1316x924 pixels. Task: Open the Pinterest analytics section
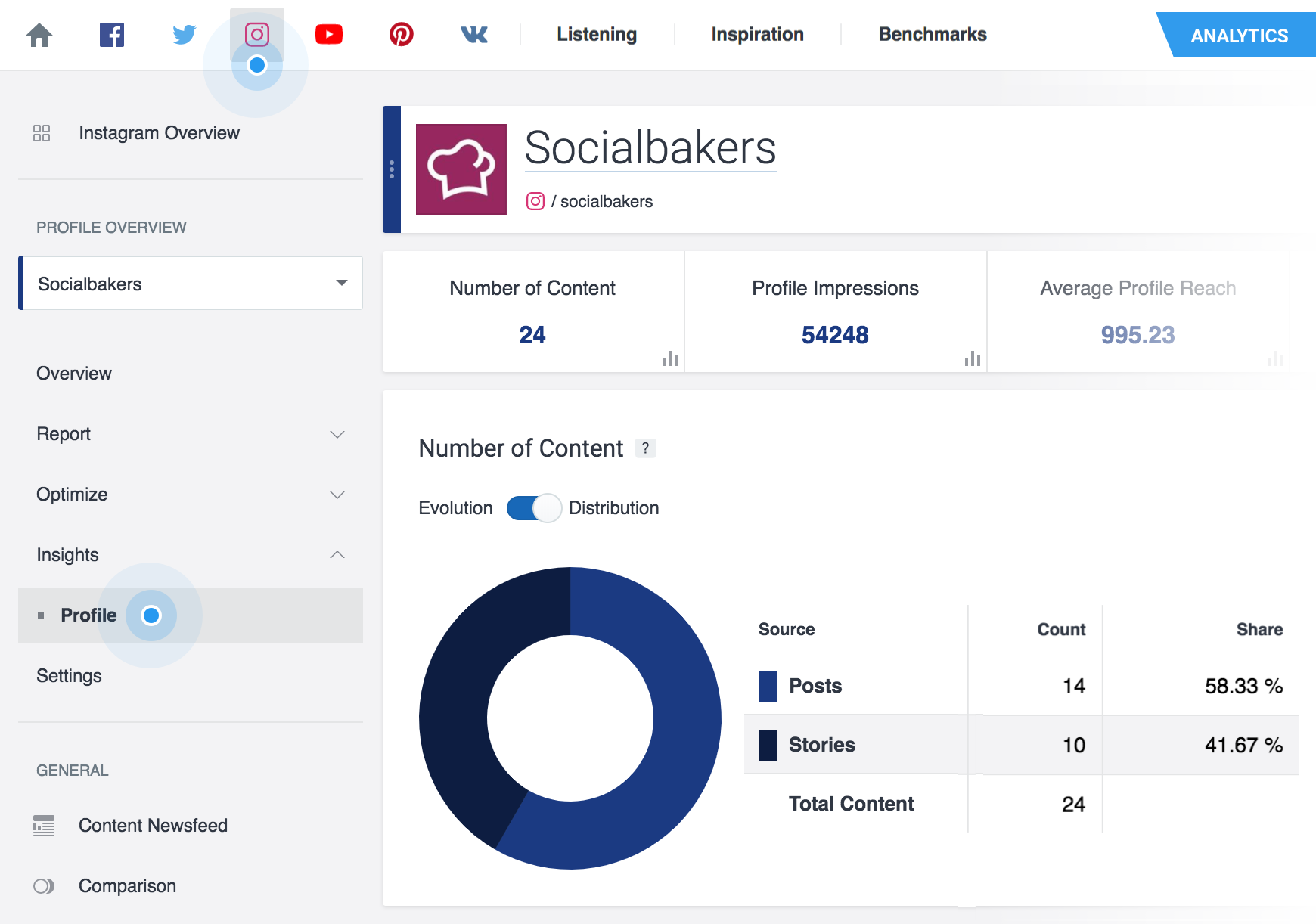pyautogui.click(x=402, y=34)
